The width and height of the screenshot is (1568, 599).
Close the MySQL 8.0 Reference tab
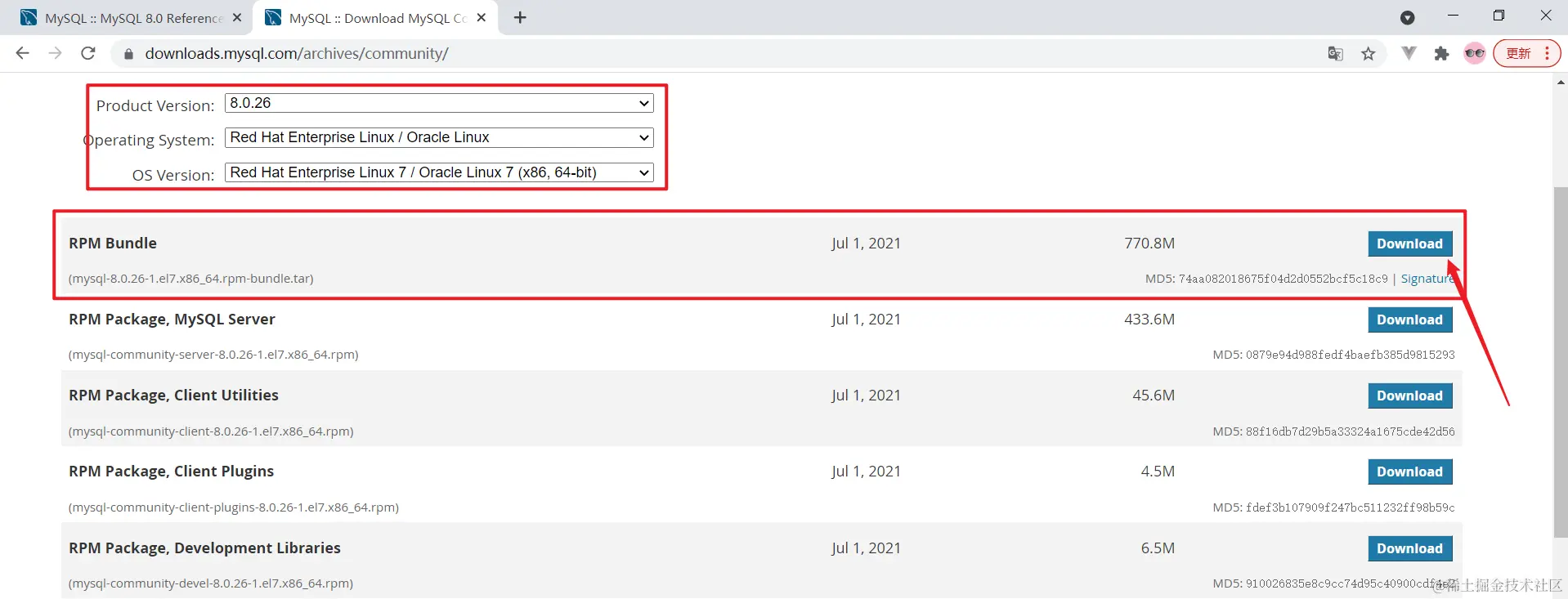237,17
